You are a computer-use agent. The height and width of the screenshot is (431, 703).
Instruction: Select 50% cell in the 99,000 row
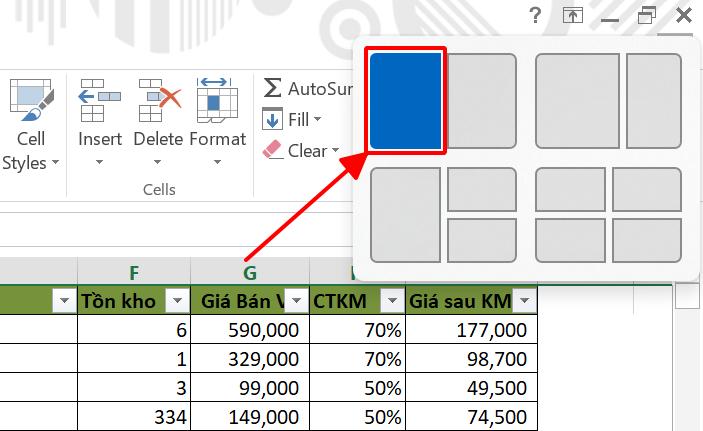click(x=357, y=387)
